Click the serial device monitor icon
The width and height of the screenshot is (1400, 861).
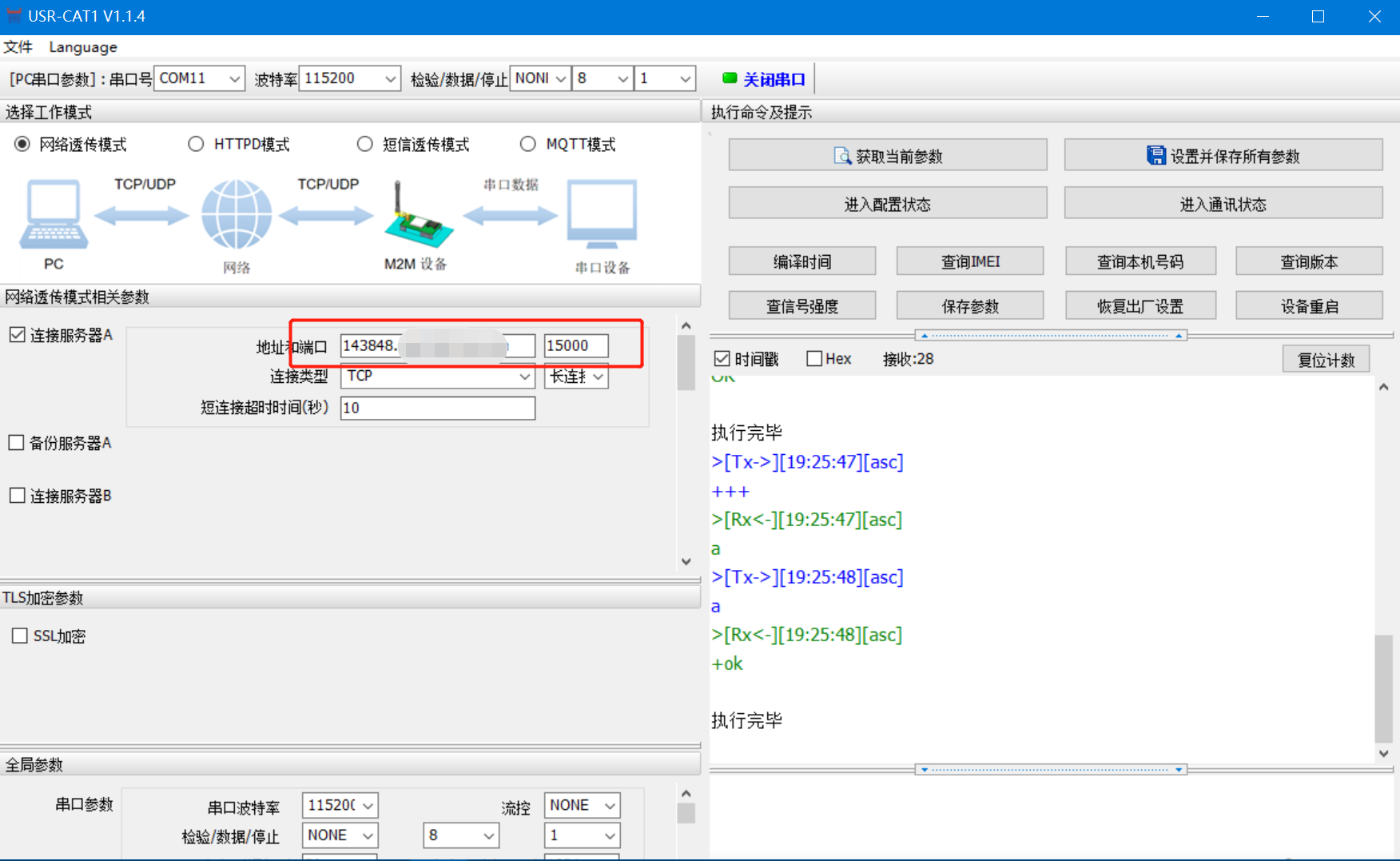pyautogui.click(x=602, y=213)
